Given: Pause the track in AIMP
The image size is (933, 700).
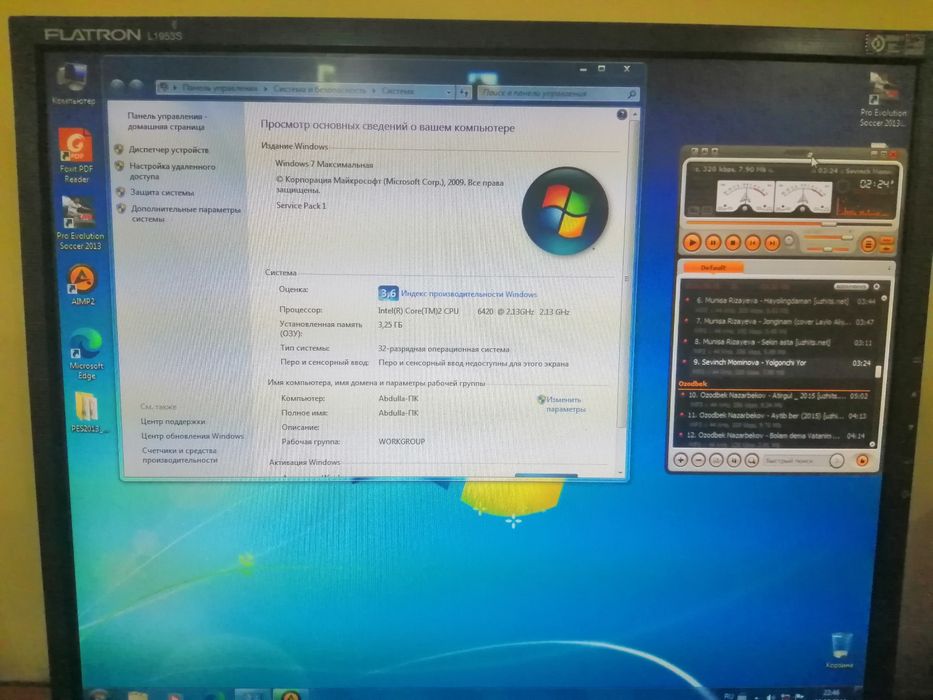Looking at the screenshot, I should click(712, 242).
